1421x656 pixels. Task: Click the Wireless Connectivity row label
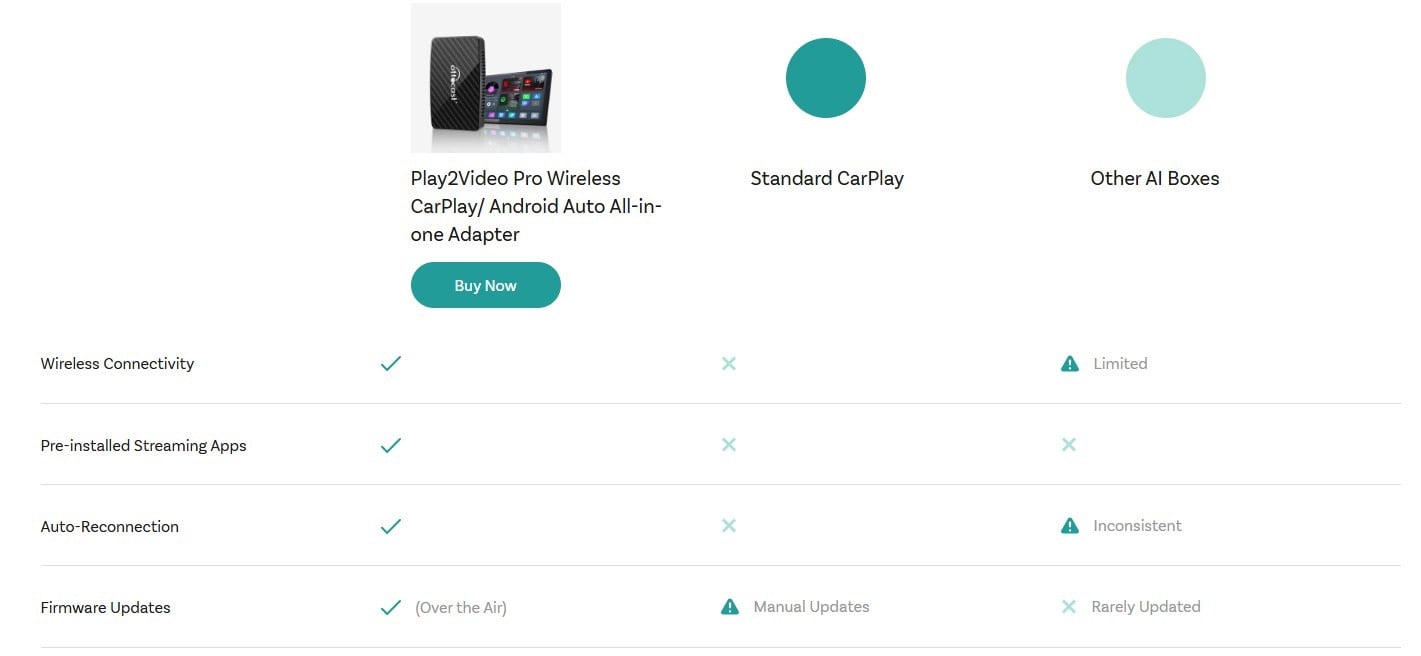point(117,364)
